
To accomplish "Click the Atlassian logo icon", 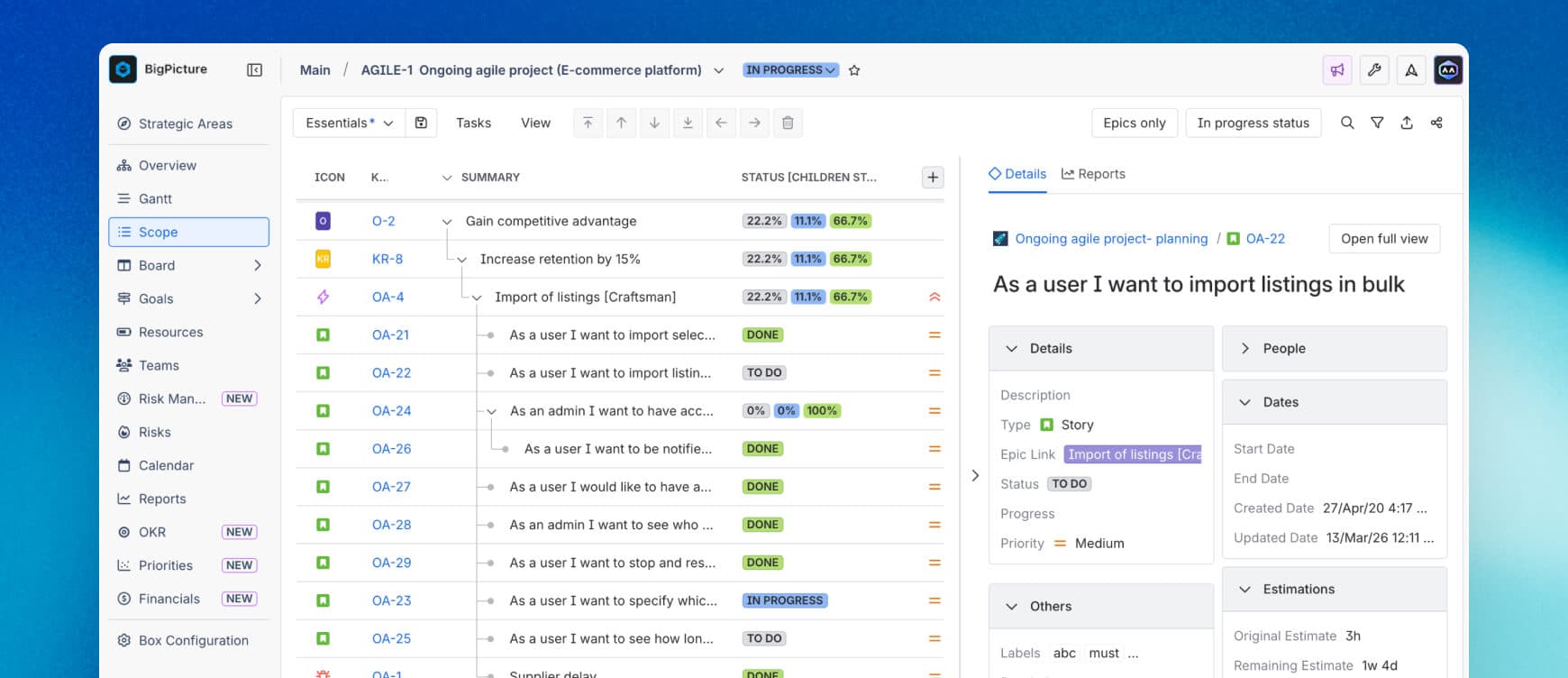I will pos(1411,70).
